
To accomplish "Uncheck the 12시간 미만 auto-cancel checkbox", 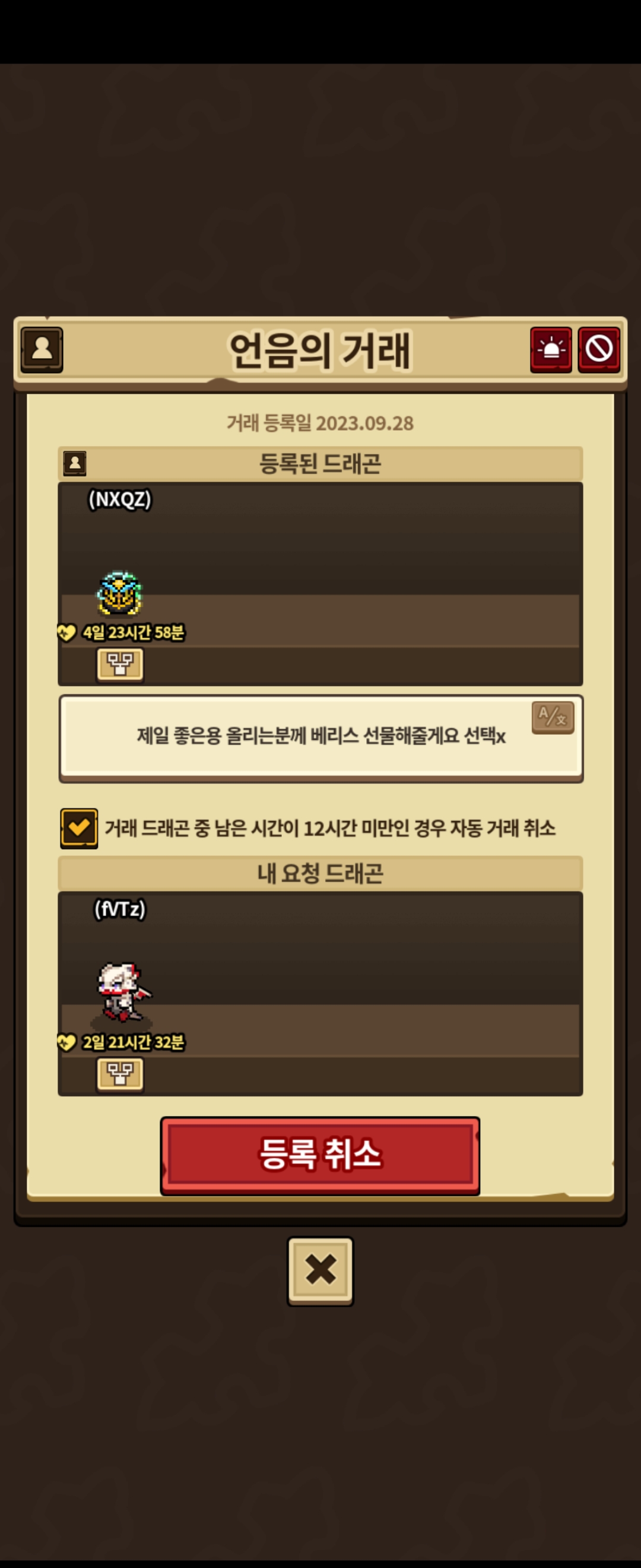I will [x=79, y=828].
